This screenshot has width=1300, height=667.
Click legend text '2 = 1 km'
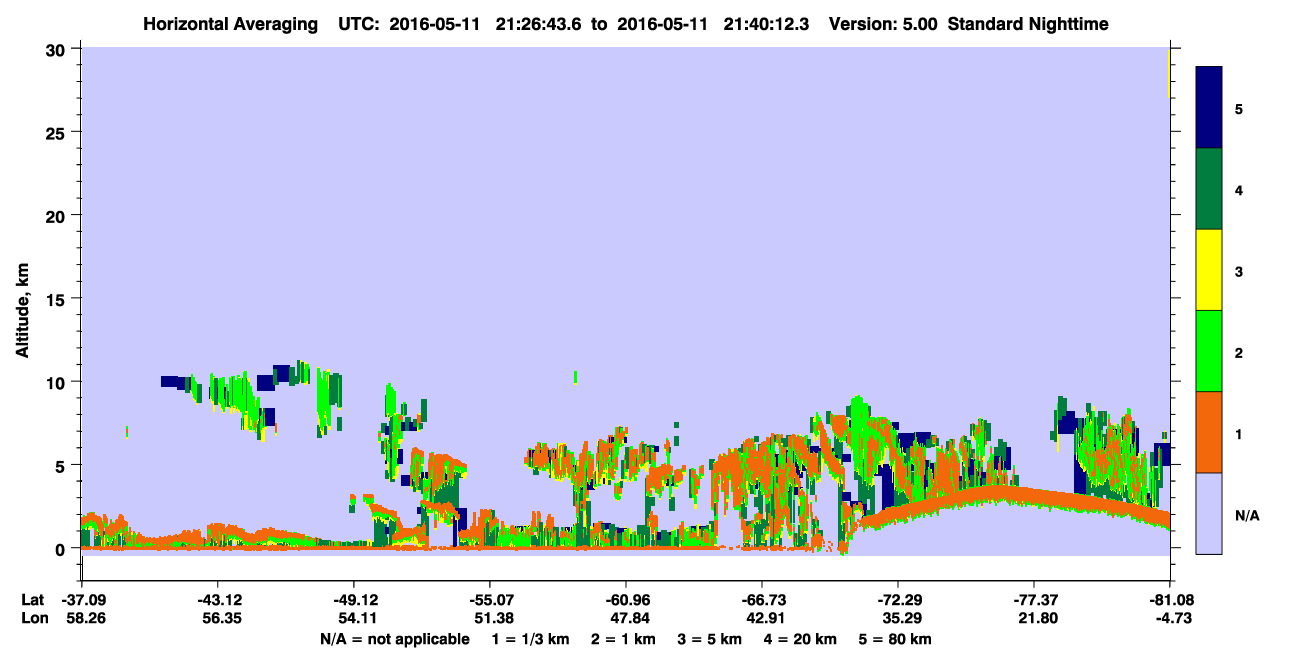click(x=625, y=639)
